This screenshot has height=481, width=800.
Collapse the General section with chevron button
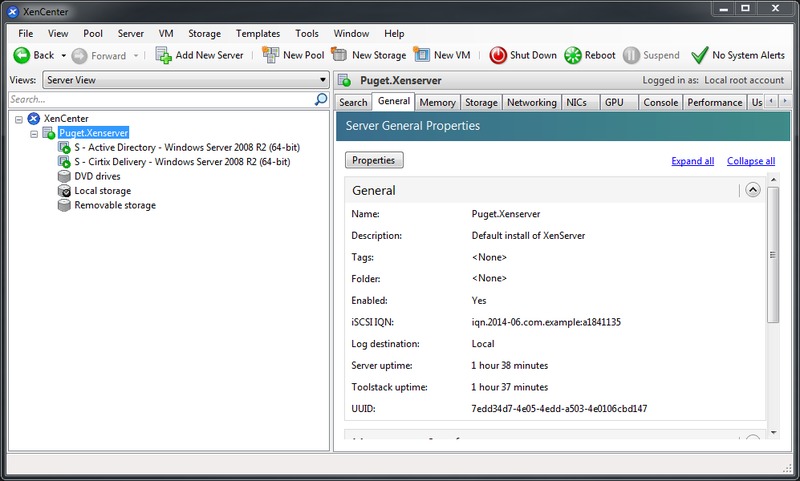pos(753,190)
